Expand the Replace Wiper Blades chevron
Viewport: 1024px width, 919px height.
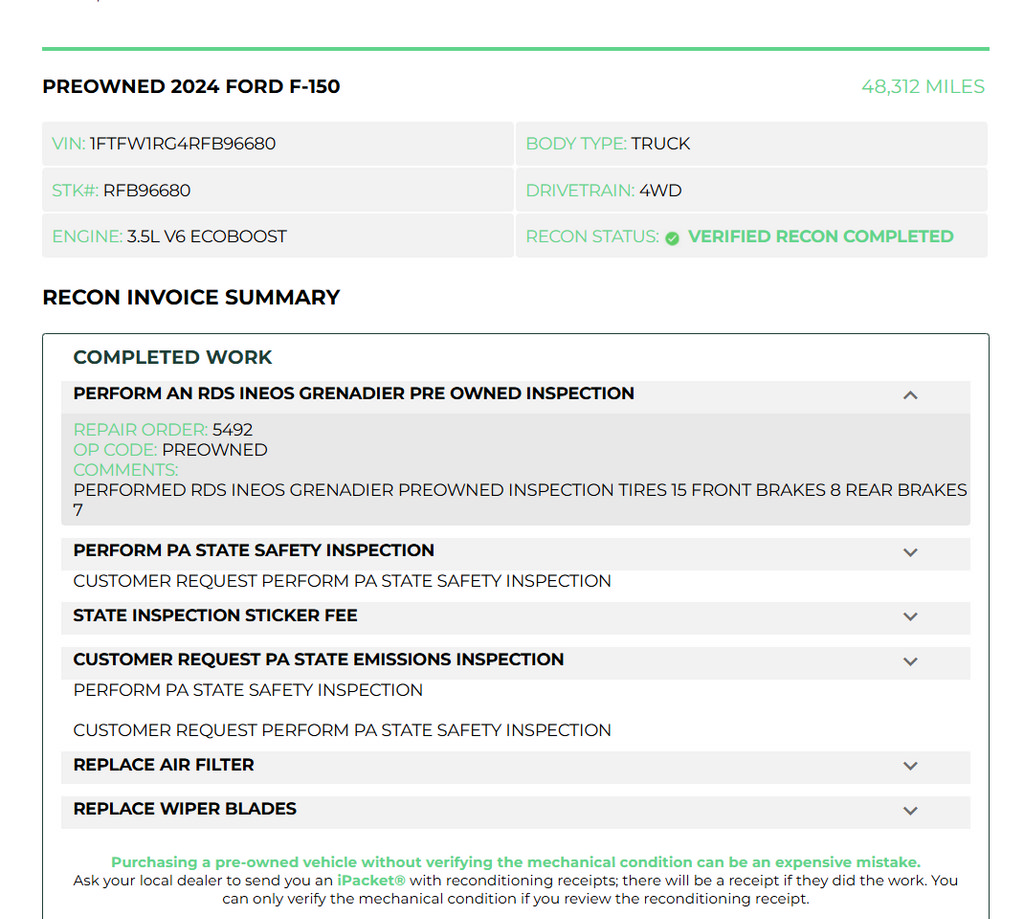(910, 811)
